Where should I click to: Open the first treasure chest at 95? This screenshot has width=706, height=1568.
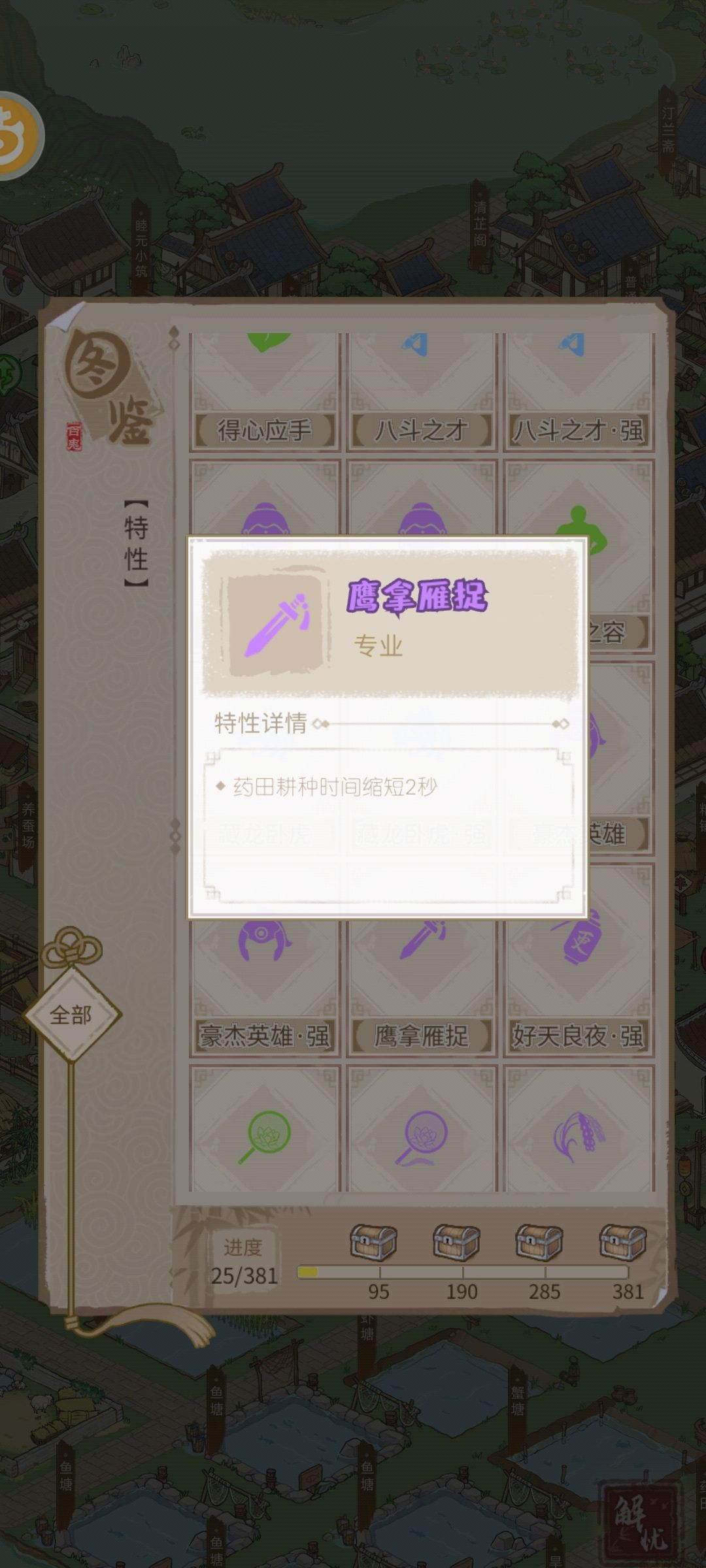click(373, 1242)
